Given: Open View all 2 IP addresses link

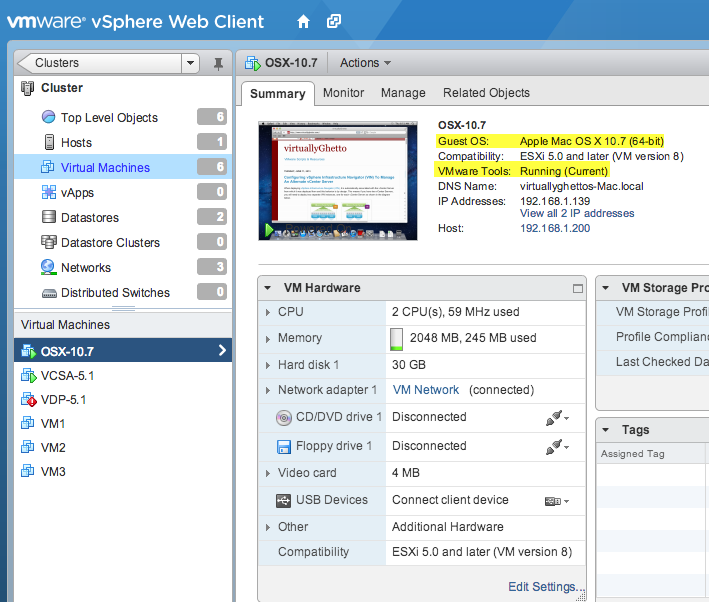Looking at the screenshot, I should click(x=577, y=213).
